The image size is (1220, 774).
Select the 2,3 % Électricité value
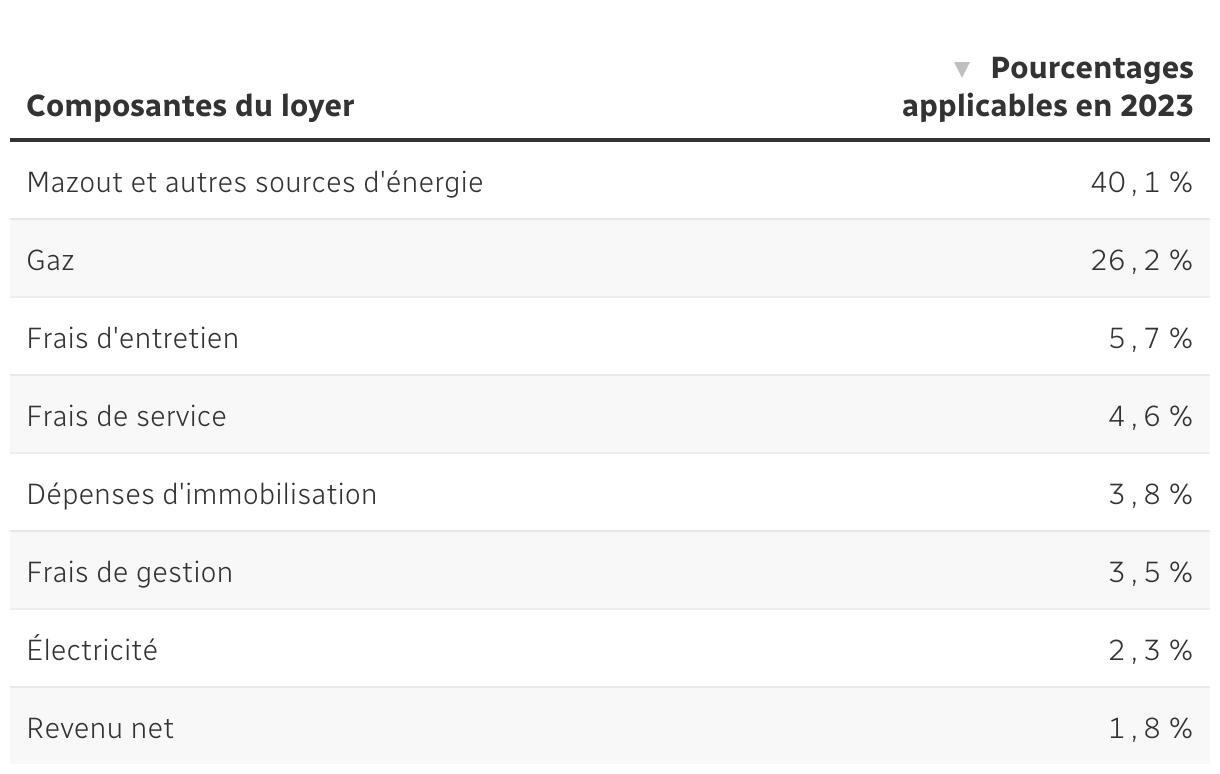click(x=1151, y=650)
